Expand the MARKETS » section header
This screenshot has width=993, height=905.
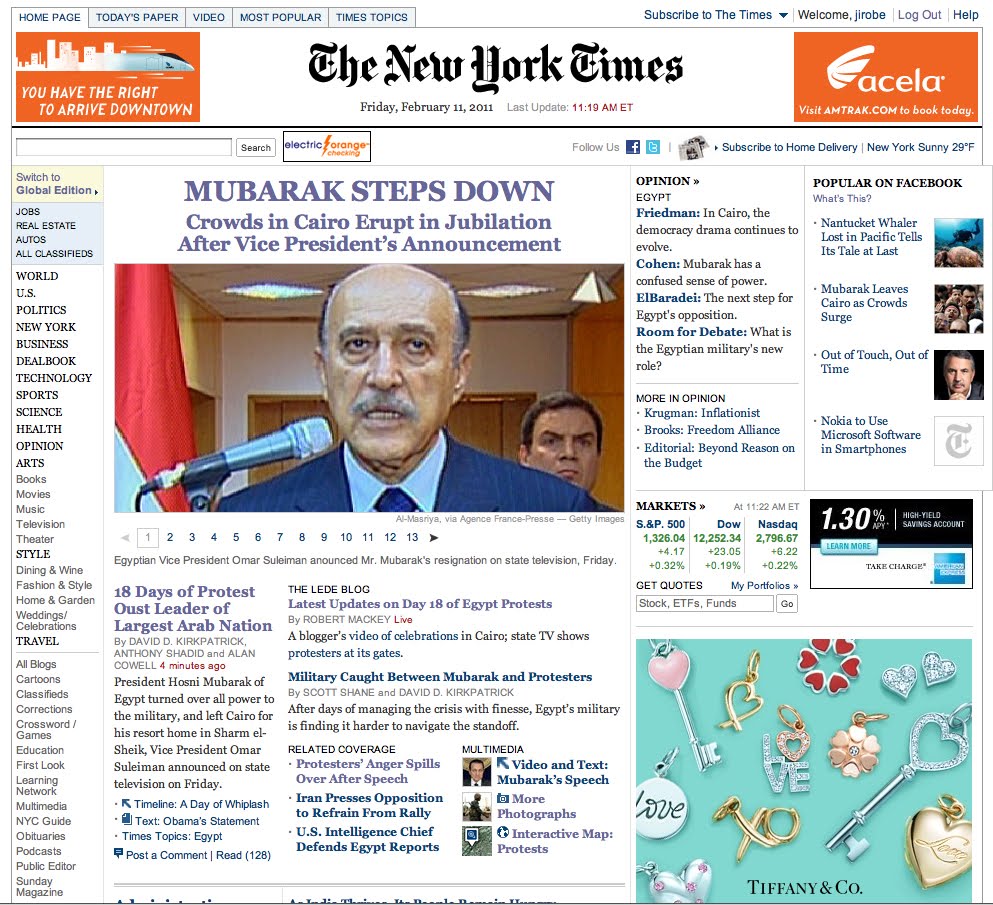(x=671, y=506)
